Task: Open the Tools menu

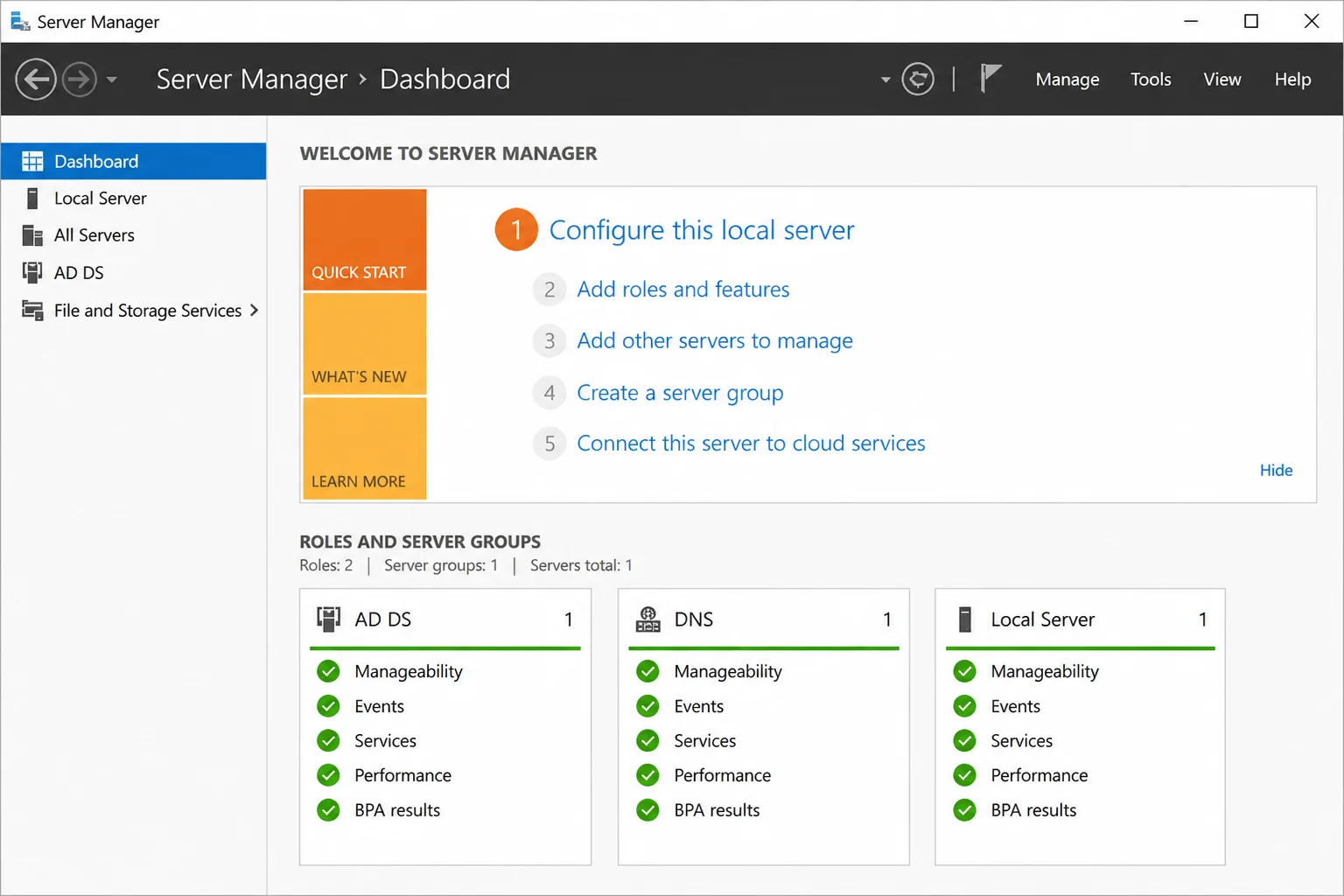Action: click(1151, 80)
